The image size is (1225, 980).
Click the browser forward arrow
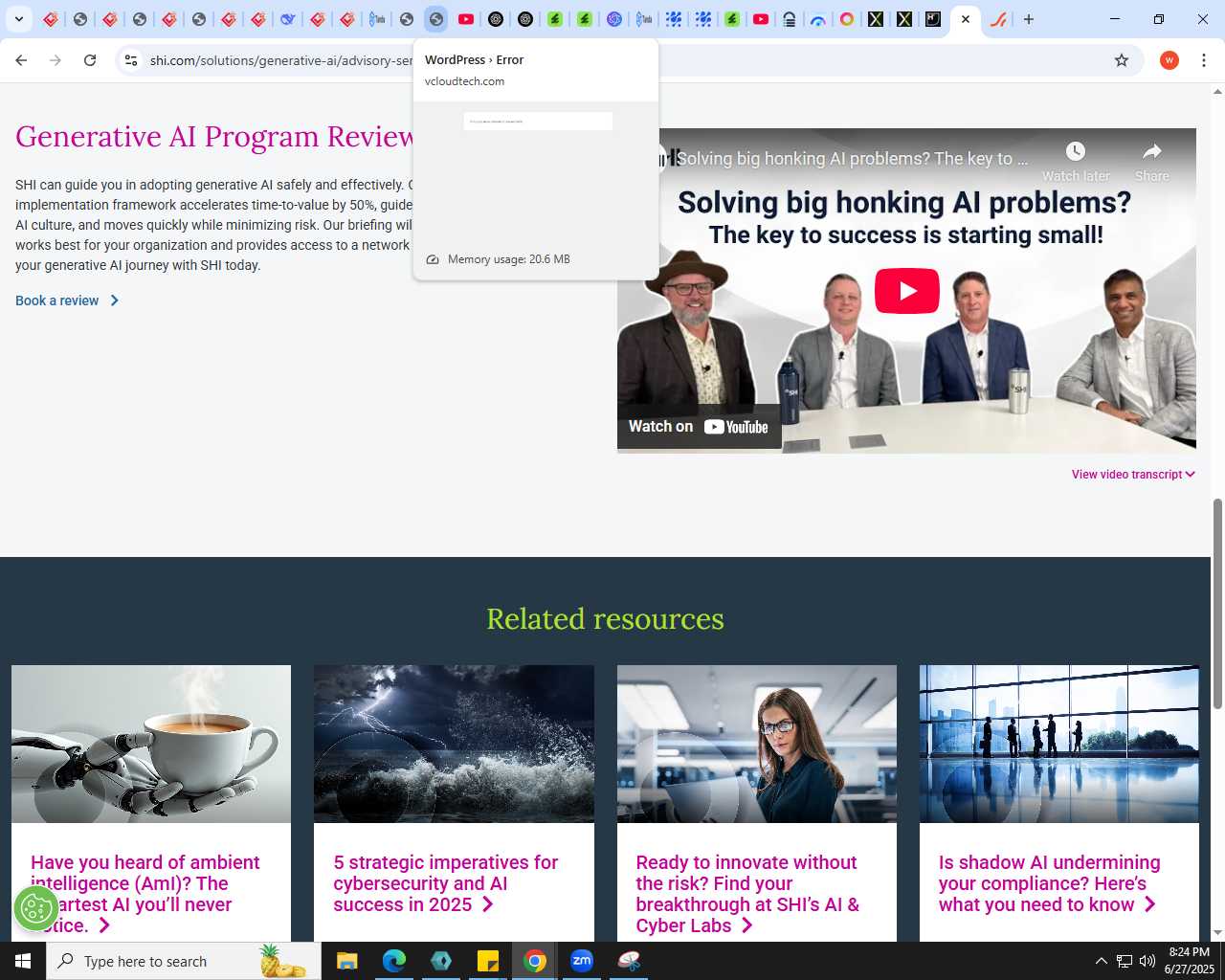56,60
